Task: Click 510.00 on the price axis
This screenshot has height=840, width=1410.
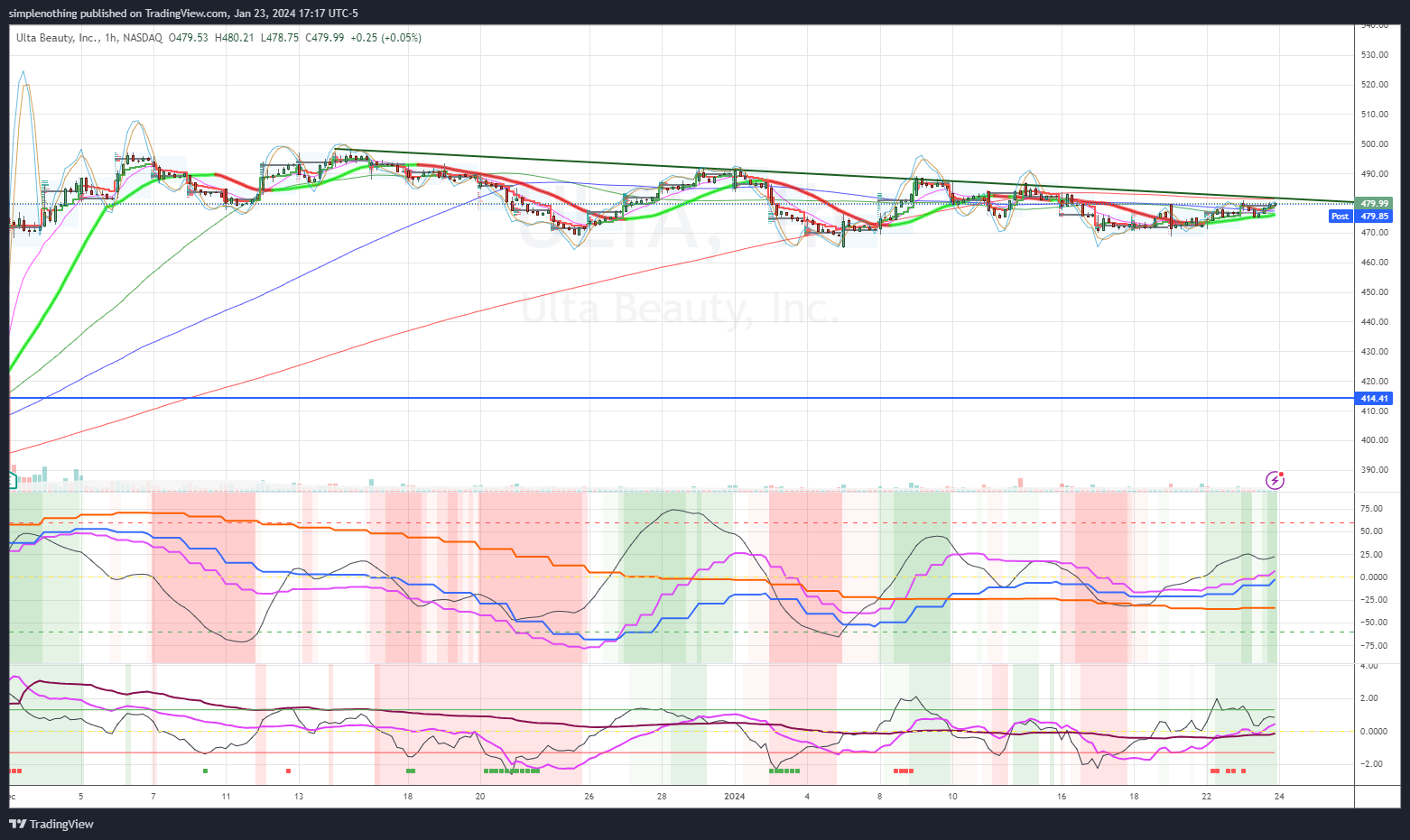Action: 1375,115
